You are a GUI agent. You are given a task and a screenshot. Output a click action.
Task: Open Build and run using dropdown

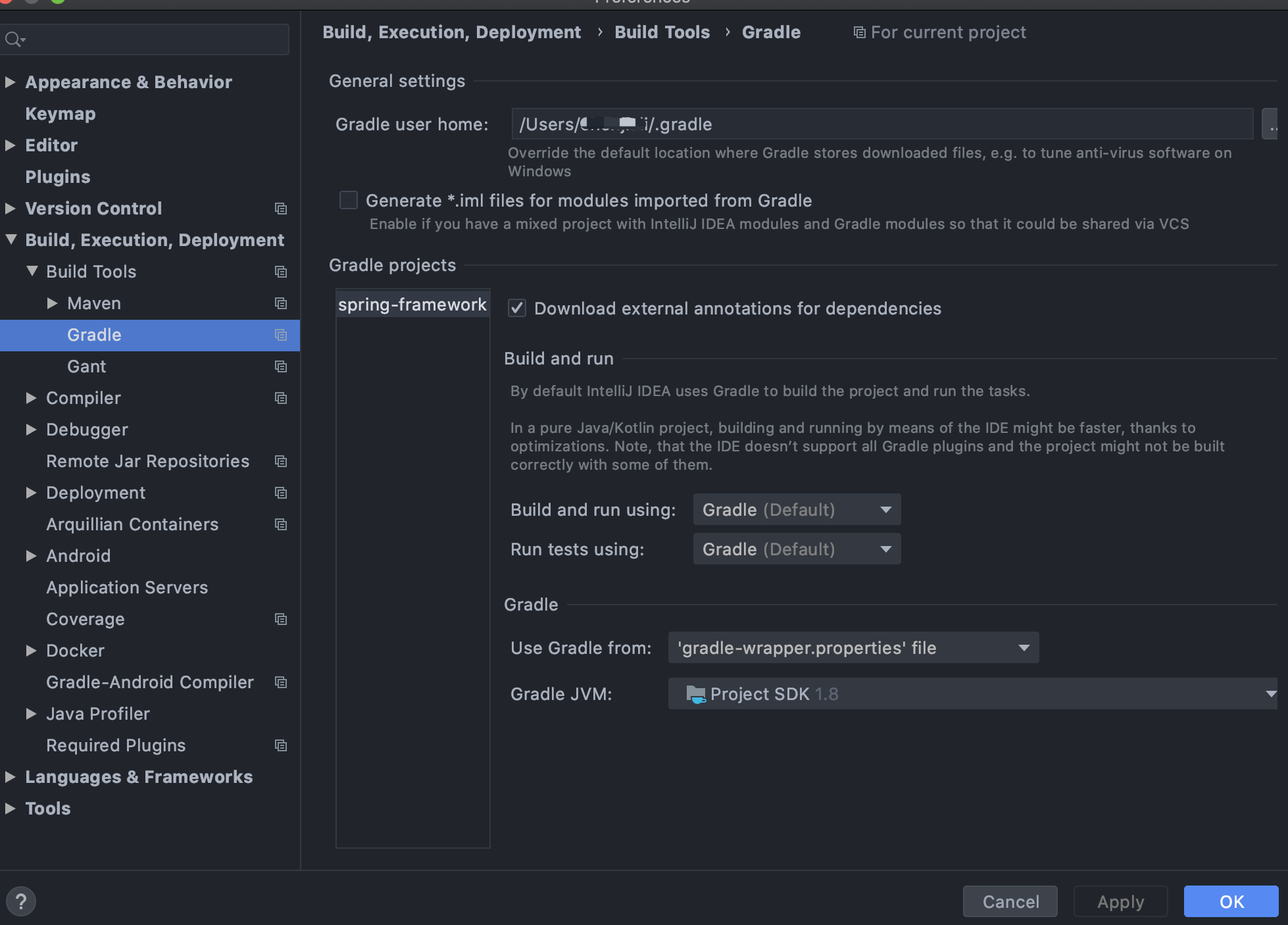[797, 510]
